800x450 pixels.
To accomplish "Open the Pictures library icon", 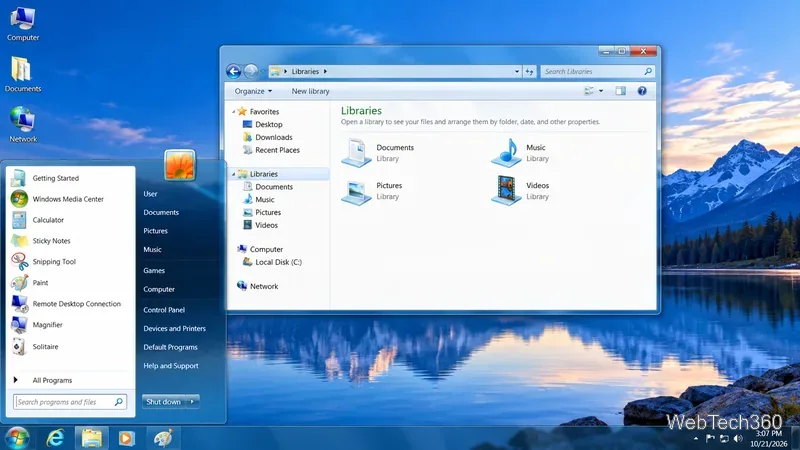I will coord(356,191).
